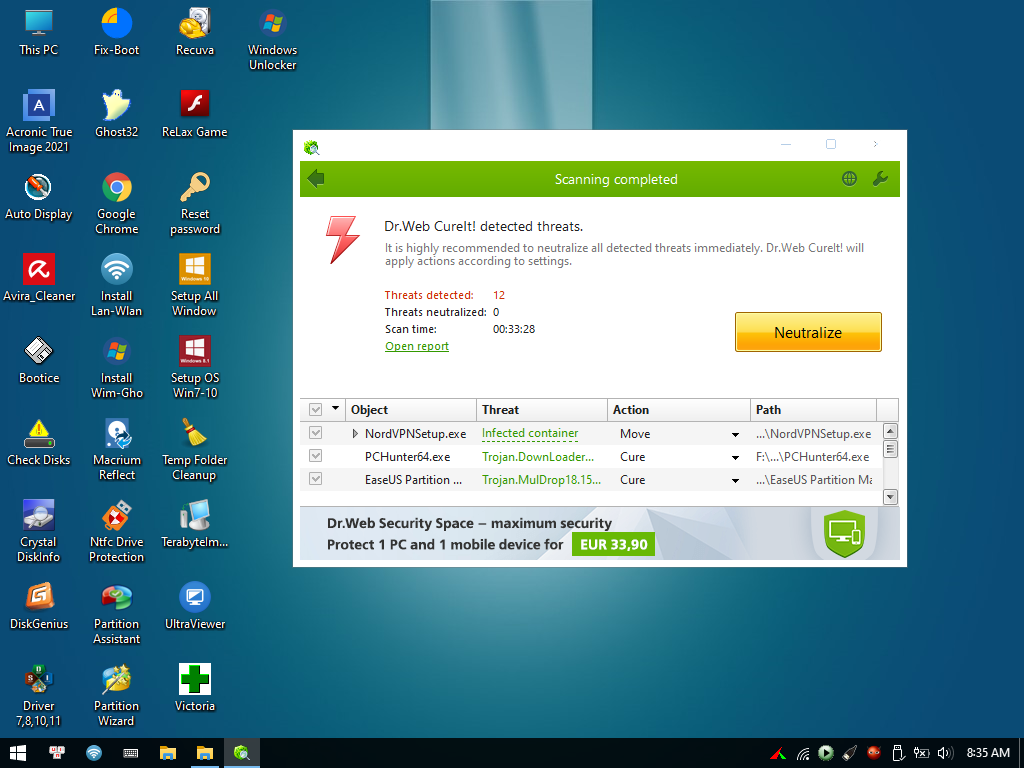1024x768 pixels.
Task: Open Action dropdown for EaseUS Partition row
Action: 735,481
